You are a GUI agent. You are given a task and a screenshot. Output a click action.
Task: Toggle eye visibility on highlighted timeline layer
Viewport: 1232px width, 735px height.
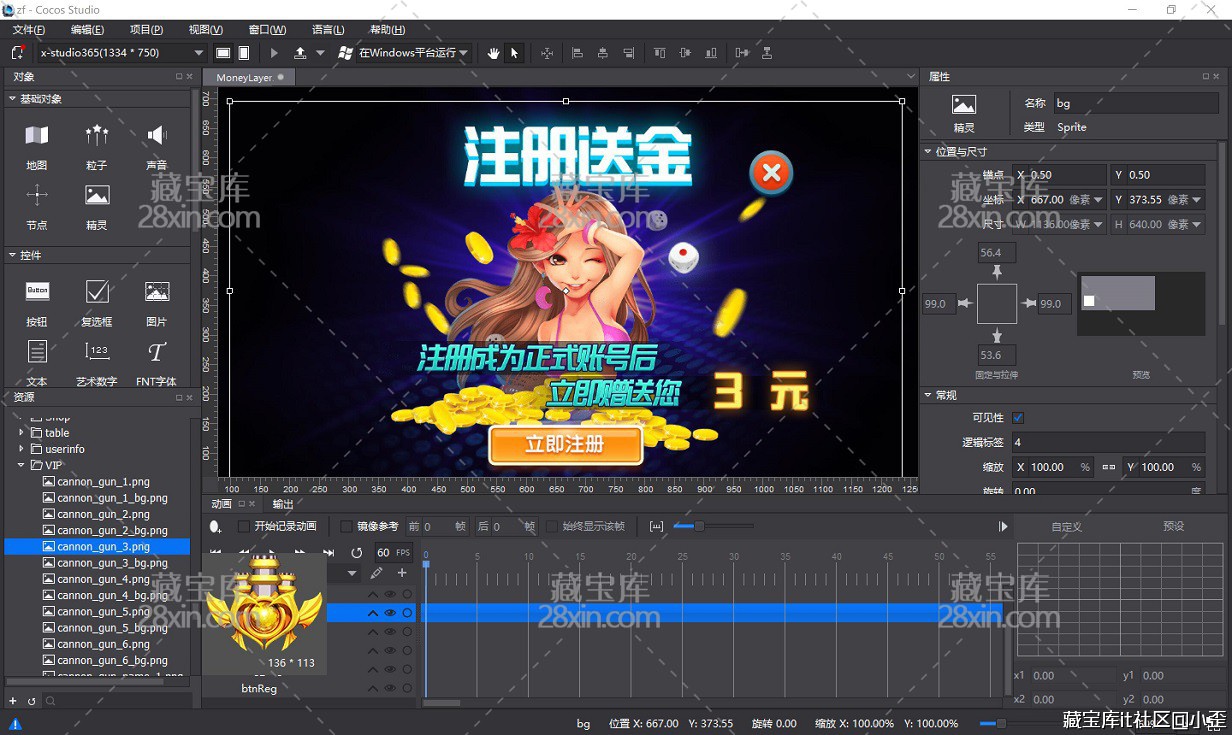click(390, 613)
